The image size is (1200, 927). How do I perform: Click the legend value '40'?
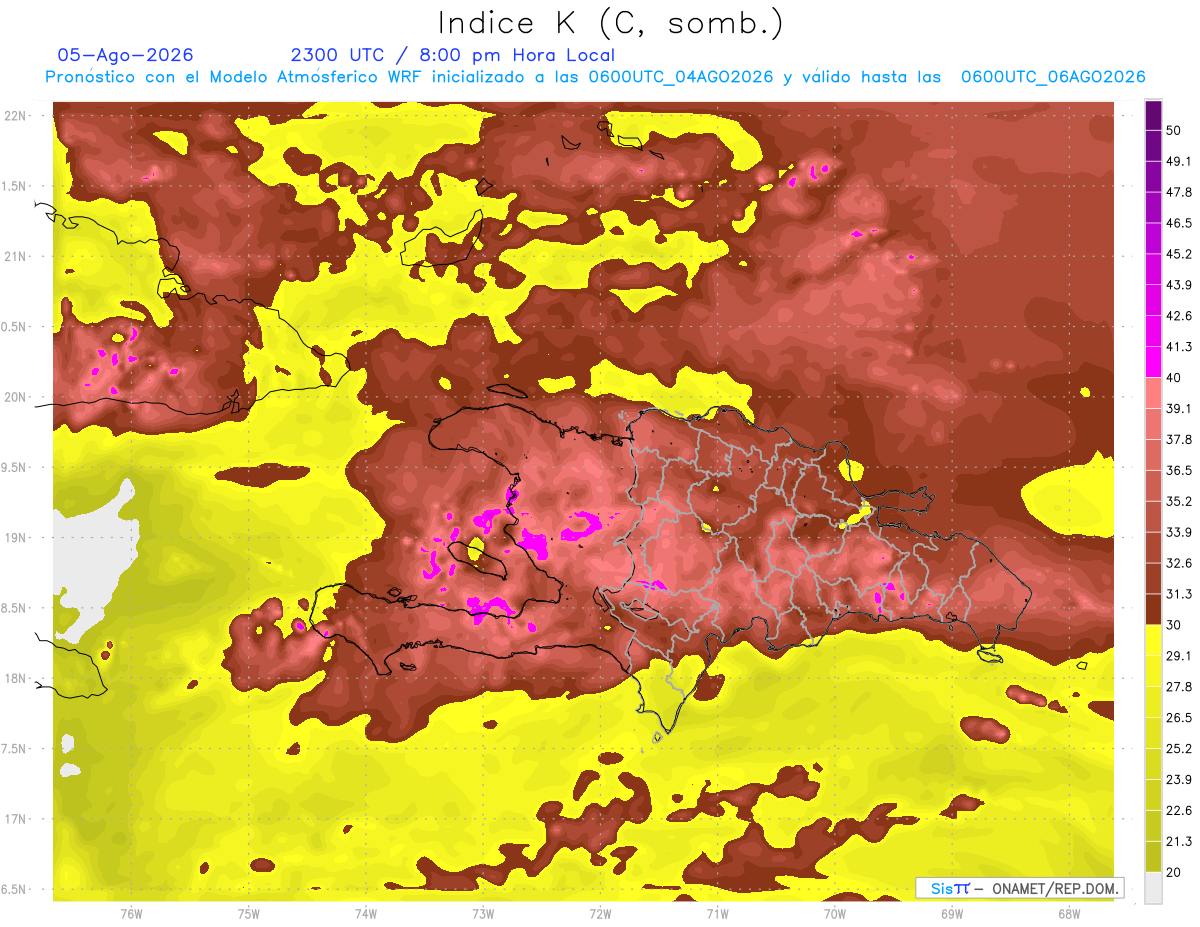pyautogui.click(x=1175, y=377)
